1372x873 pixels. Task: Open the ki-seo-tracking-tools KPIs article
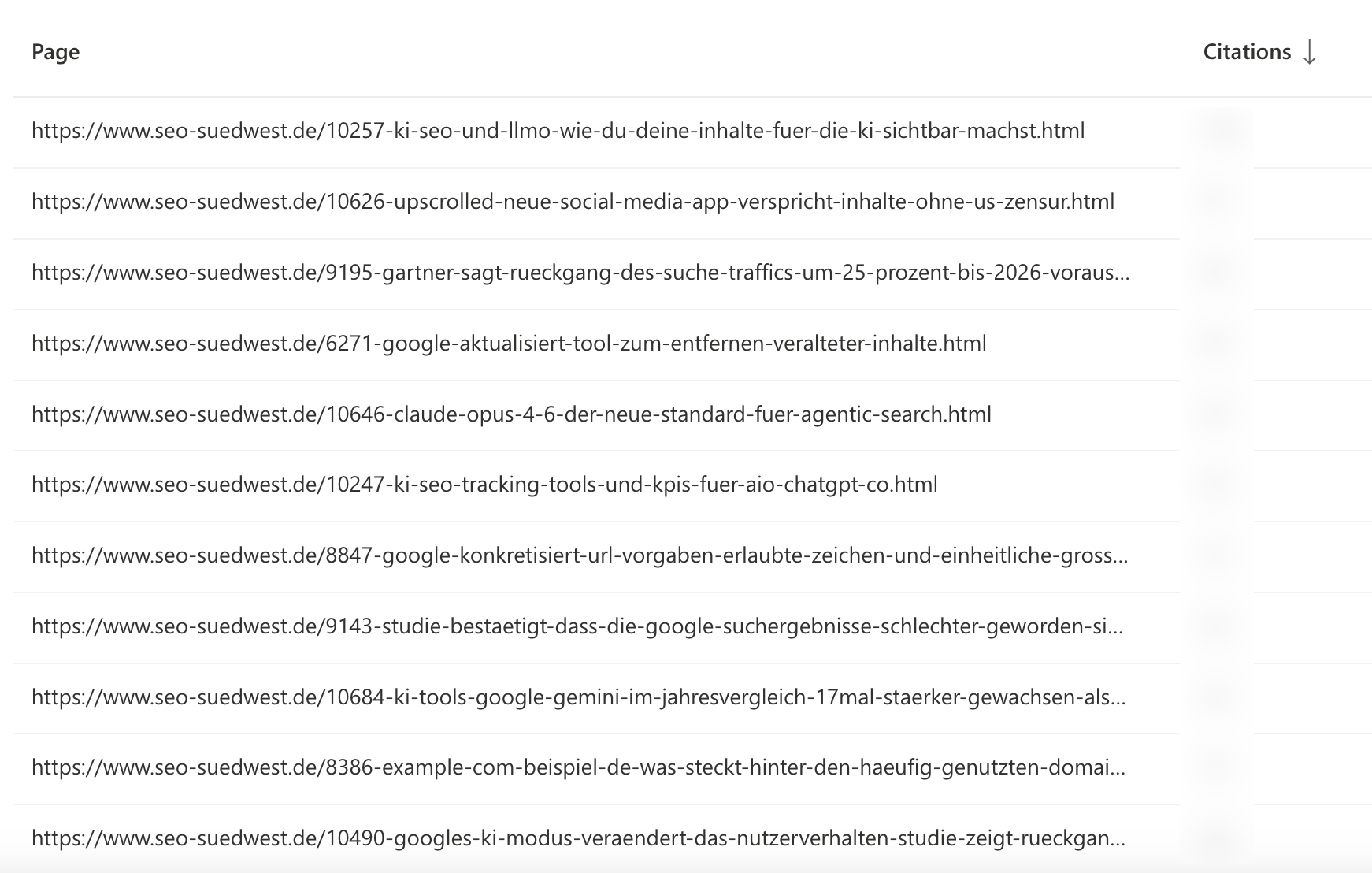point(484,485)
